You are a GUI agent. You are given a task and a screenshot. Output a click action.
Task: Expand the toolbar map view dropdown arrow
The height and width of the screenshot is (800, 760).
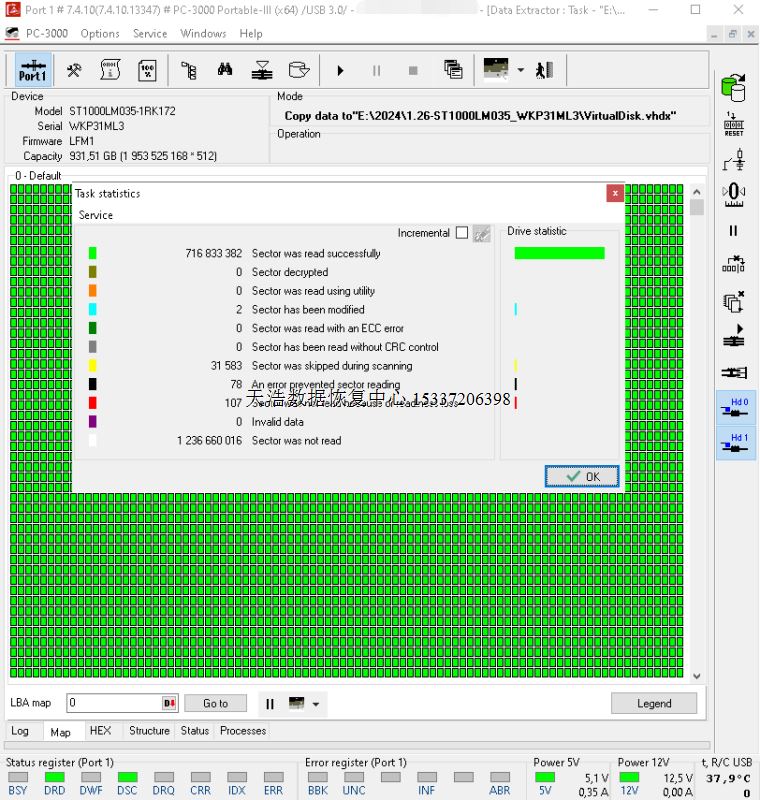coord(520,70)
